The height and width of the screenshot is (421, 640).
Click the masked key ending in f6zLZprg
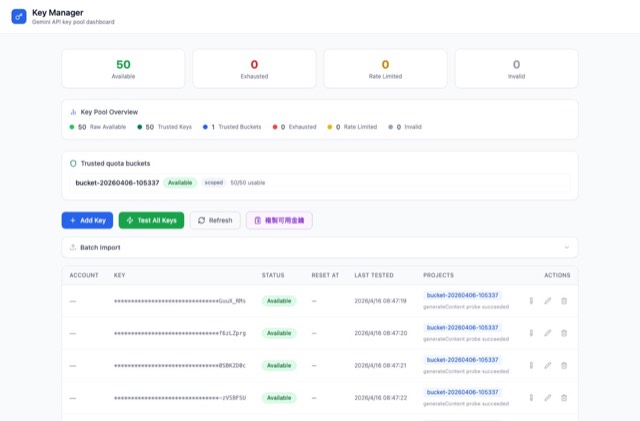click(x=180, y=333)
